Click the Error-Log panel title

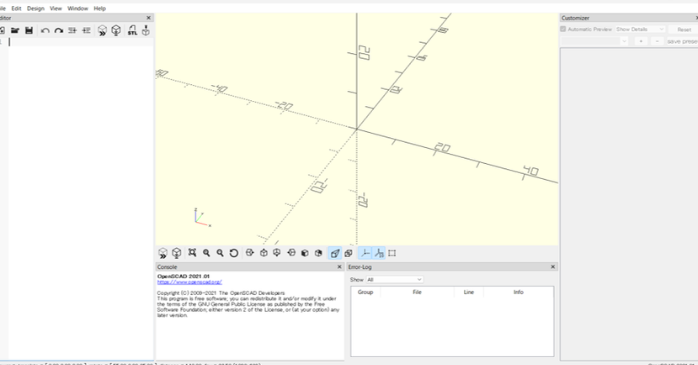(x=360, y=267)
